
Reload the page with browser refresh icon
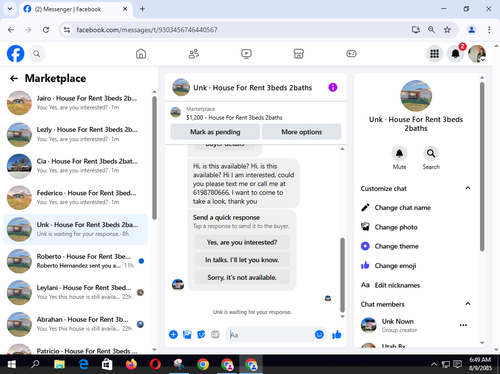[46, 30]
